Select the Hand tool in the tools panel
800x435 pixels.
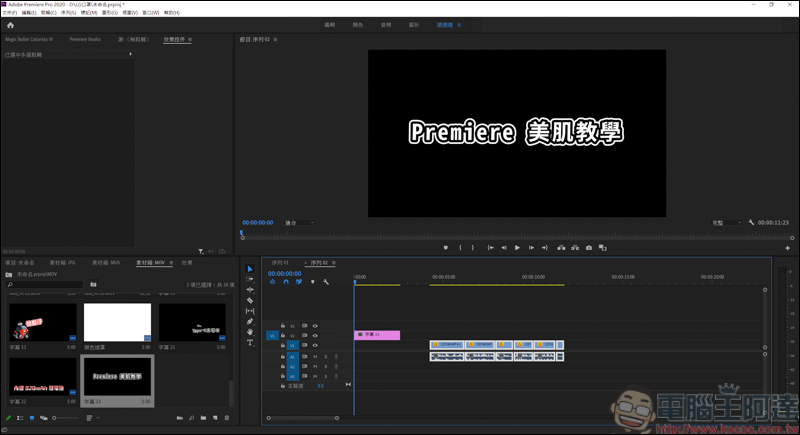click(250, 332)
